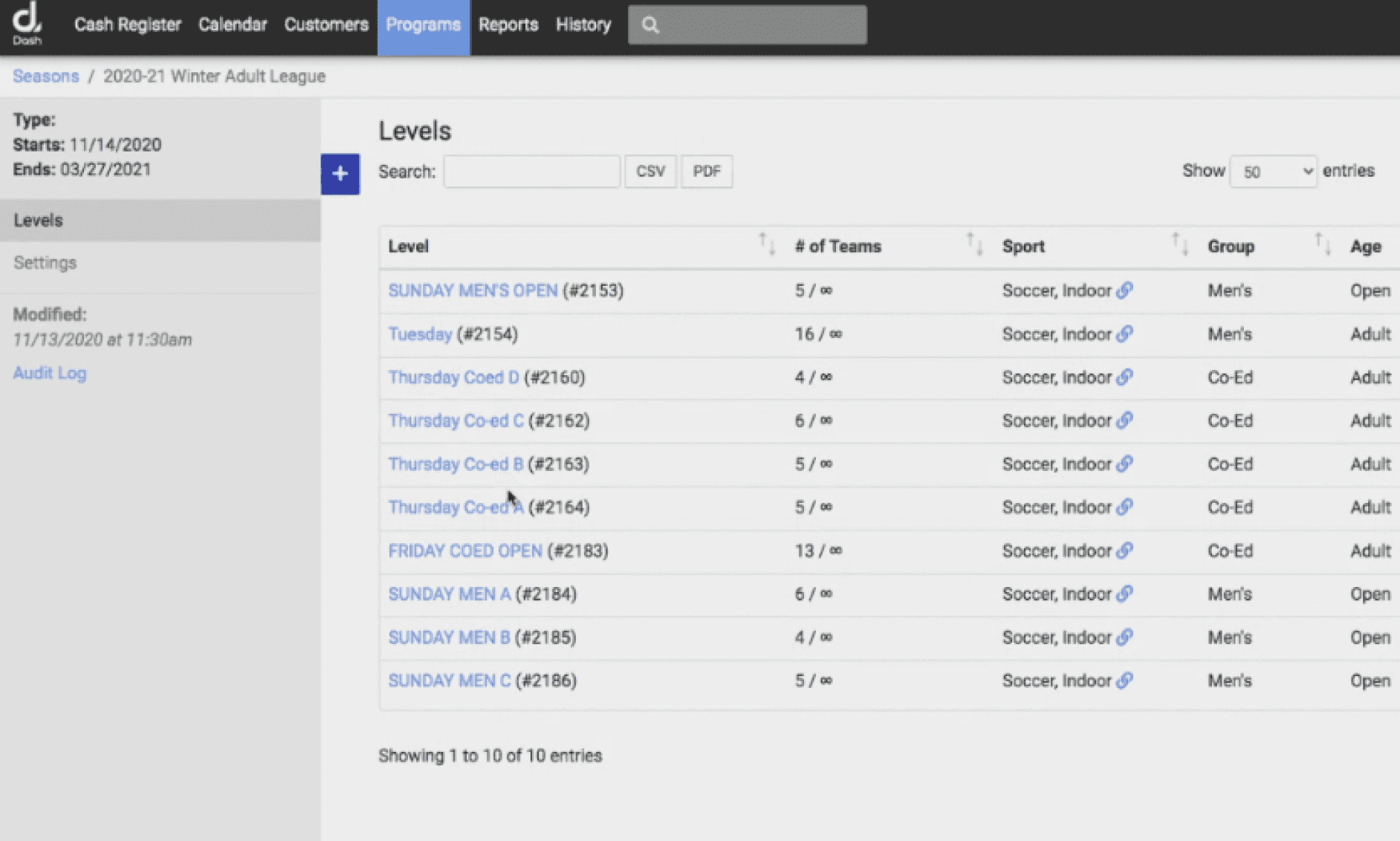Go to Reports in top navigation
This screenshot has width=1400, height=841.
508,25
